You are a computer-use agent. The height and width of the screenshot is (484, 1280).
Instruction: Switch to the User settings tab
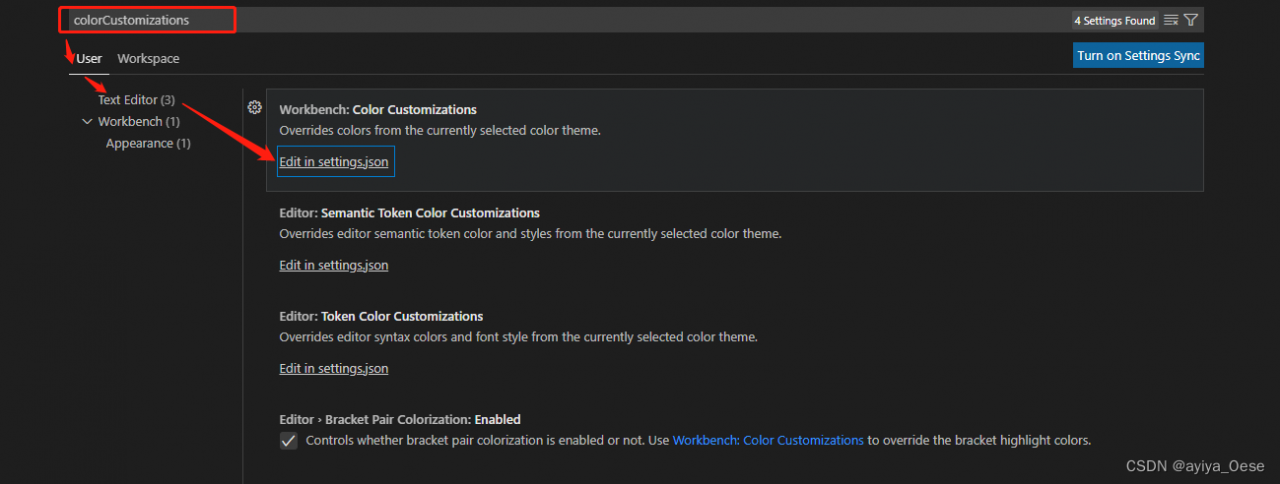[89, 59]
